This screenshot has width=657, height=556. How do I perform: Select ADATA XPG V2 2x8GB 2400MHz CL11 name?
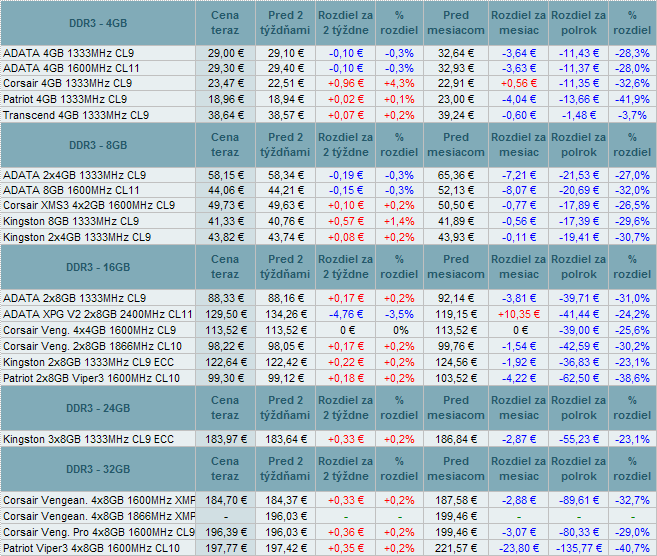[98, 314]
